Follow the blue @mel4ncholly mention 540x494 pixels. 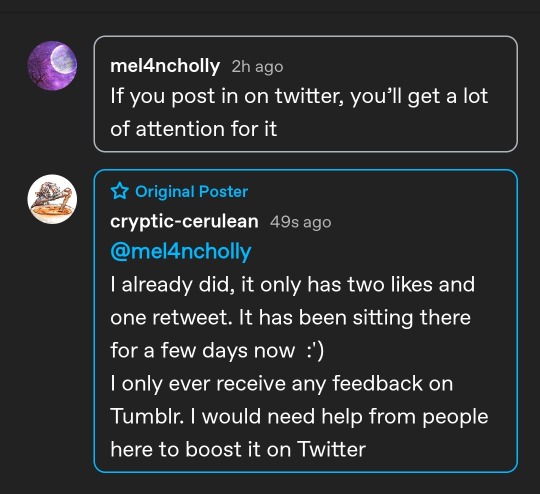coord(181,251)
